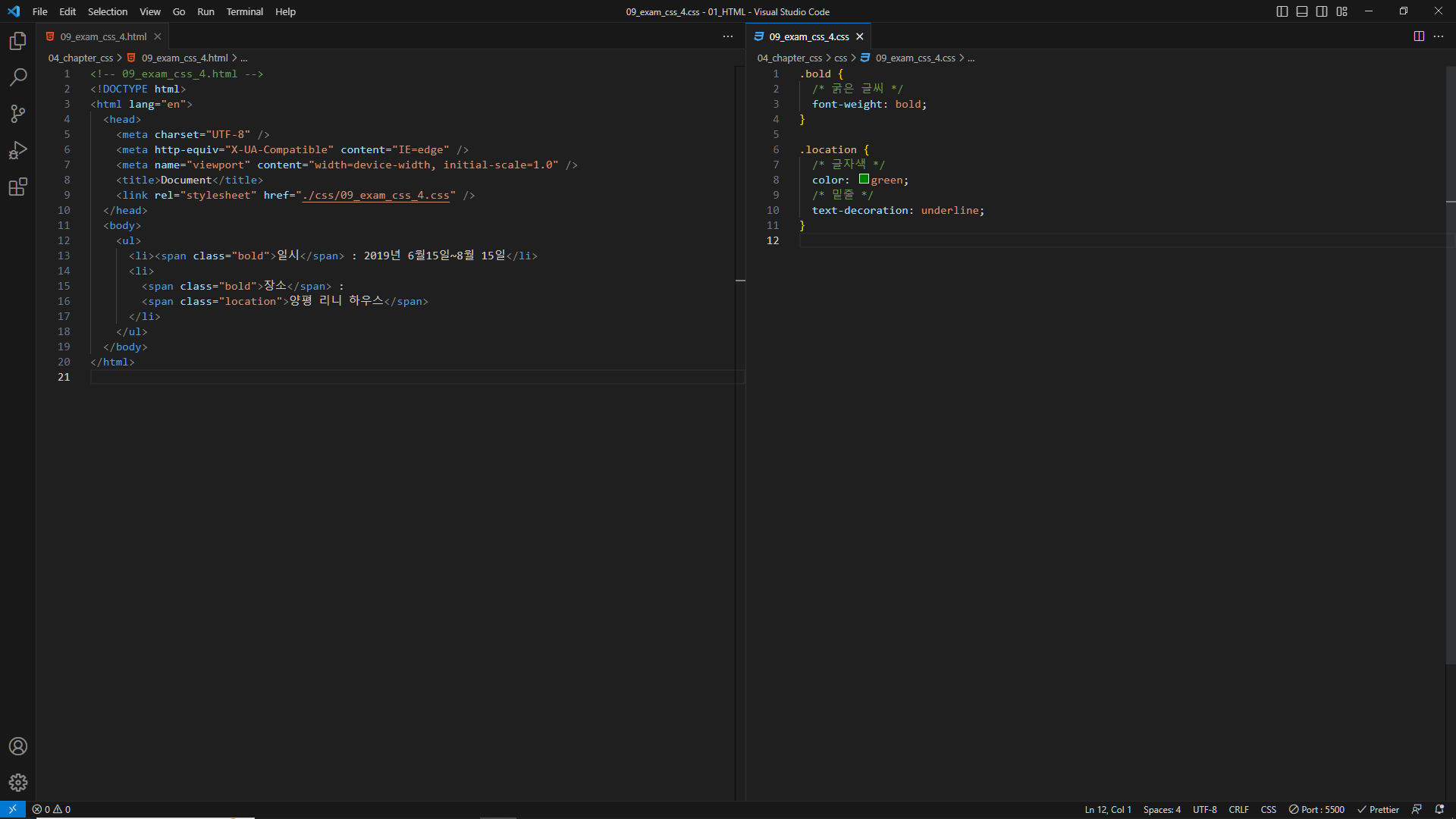Click the notifications bell in status bar
This screenshot has width=1456, height=819.
point(1439,809)
